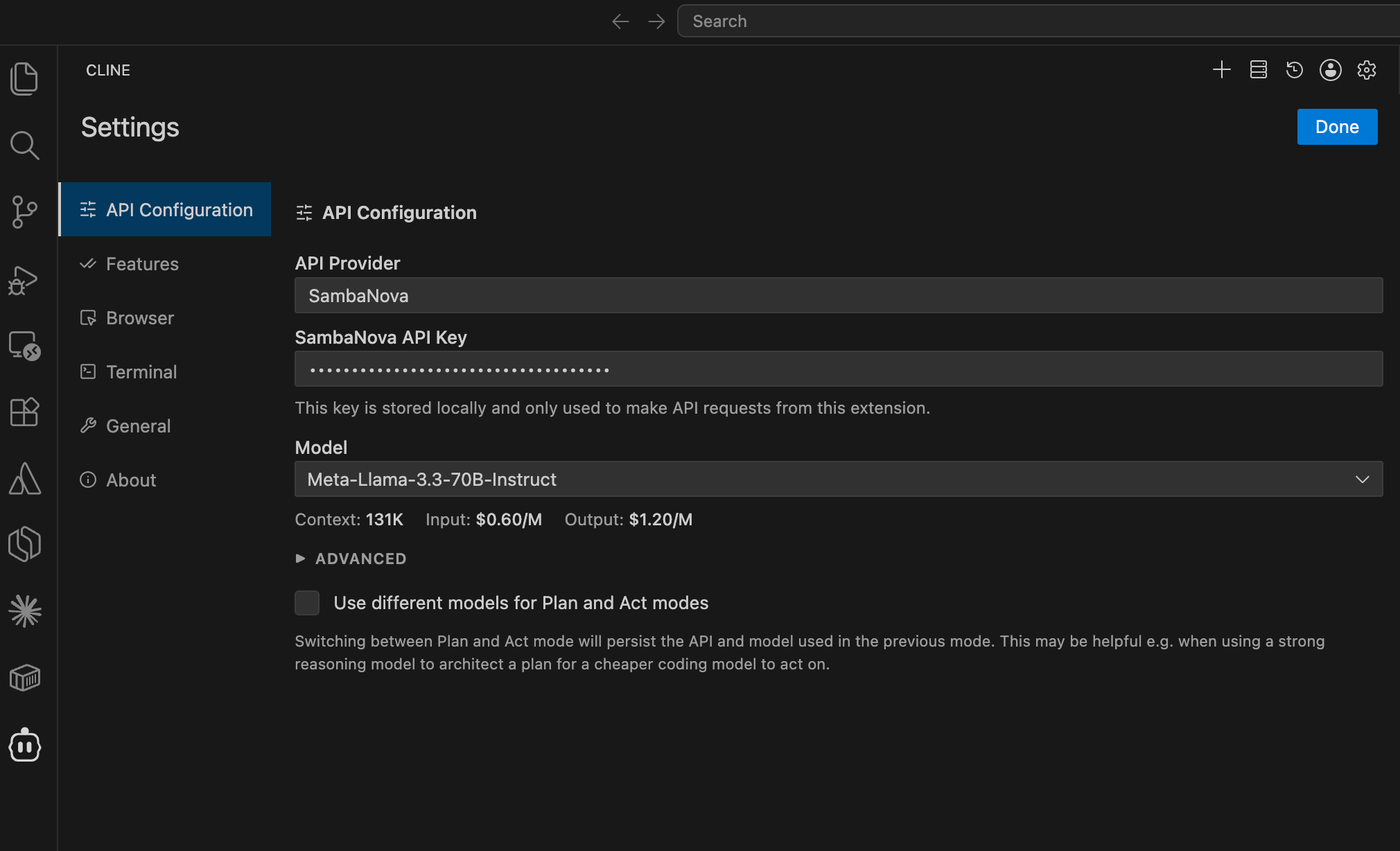This screenshot has width=1400, height=851.
Task: Open the Explorer files icon in activity bar
Action: 24,78
